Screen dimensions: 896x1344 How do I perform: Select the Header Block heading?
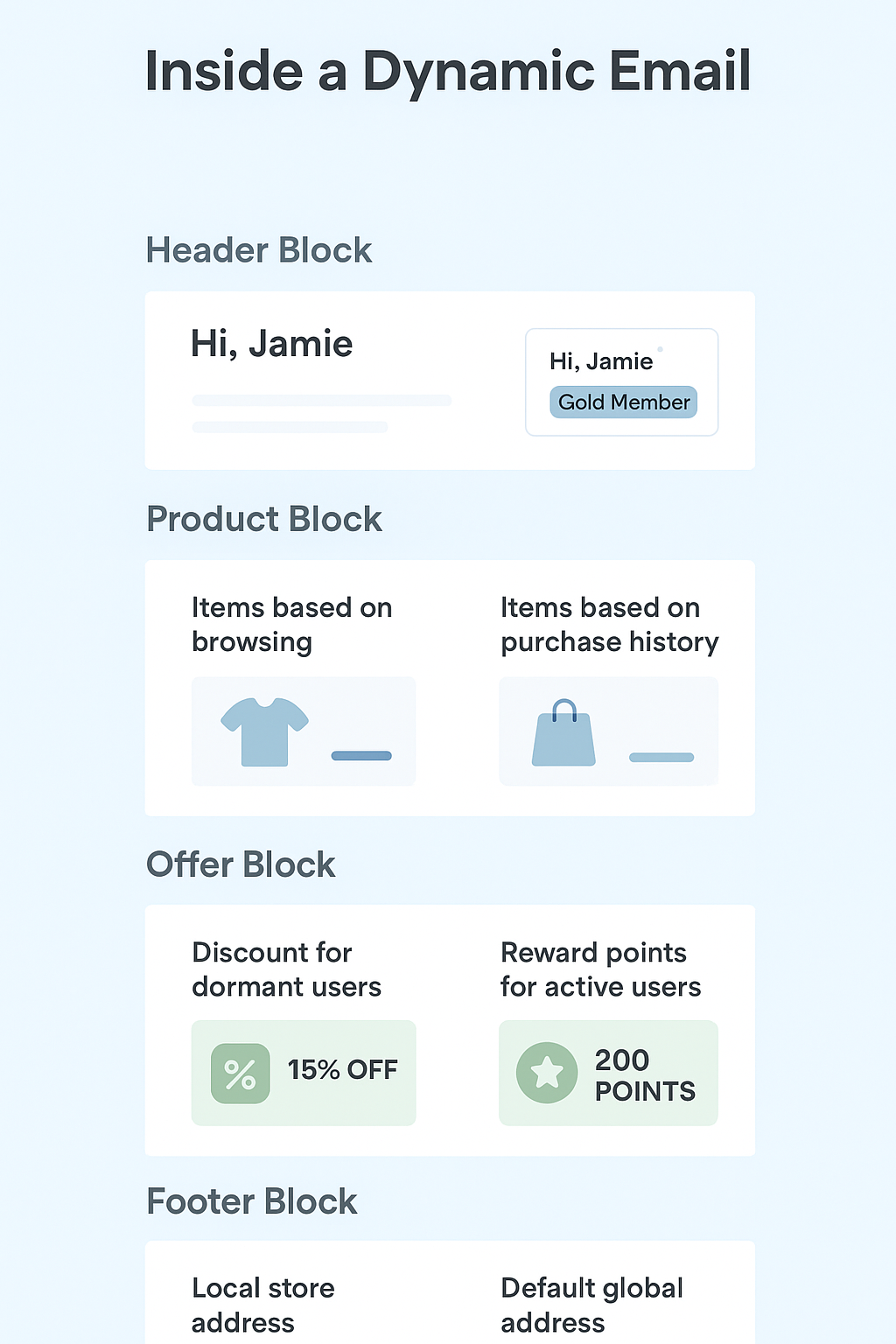[259, 250]
